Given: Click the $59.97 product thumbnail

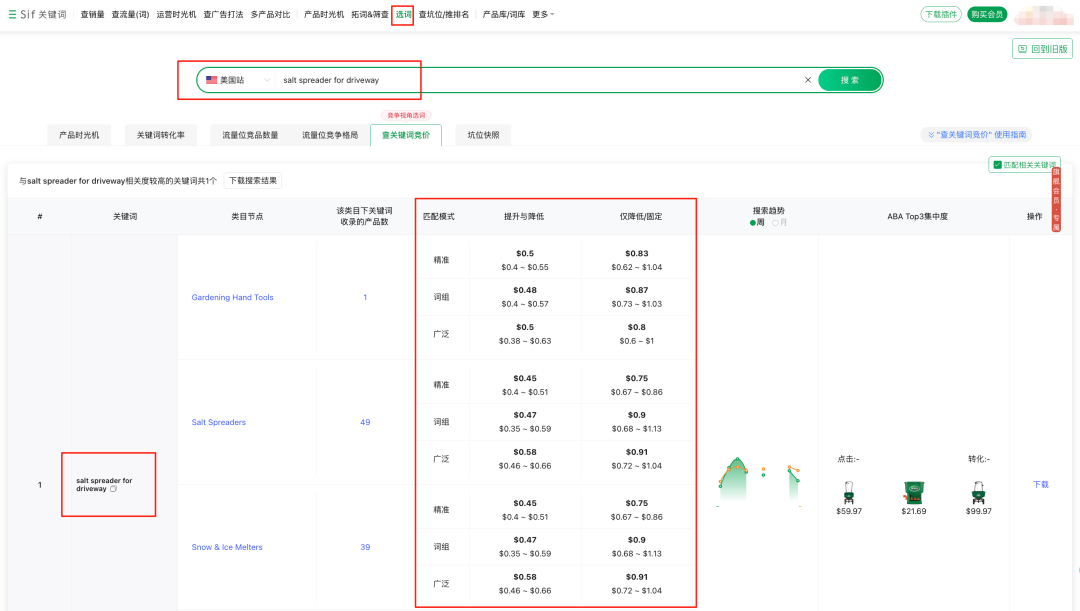Looking at the screenshot, I should pyautogui.click(x=849, y=494).
